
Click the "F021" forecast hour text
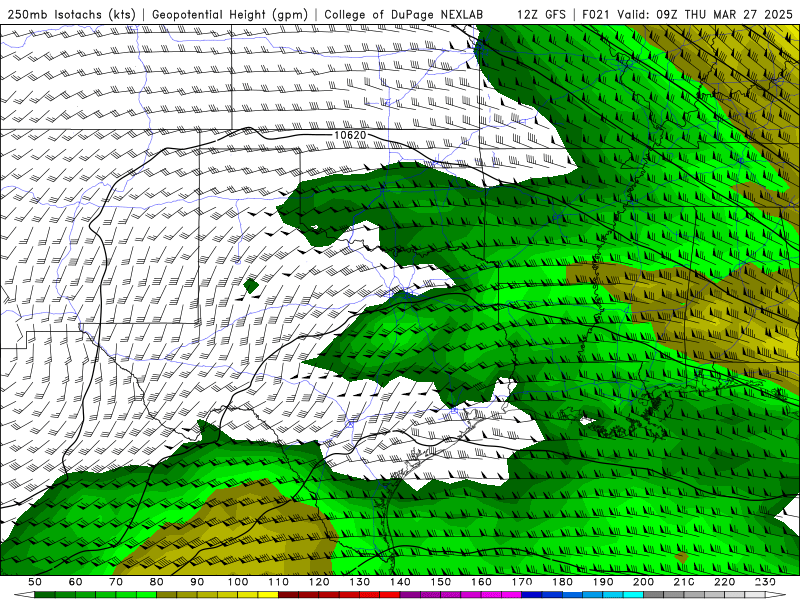pos(597,15)
